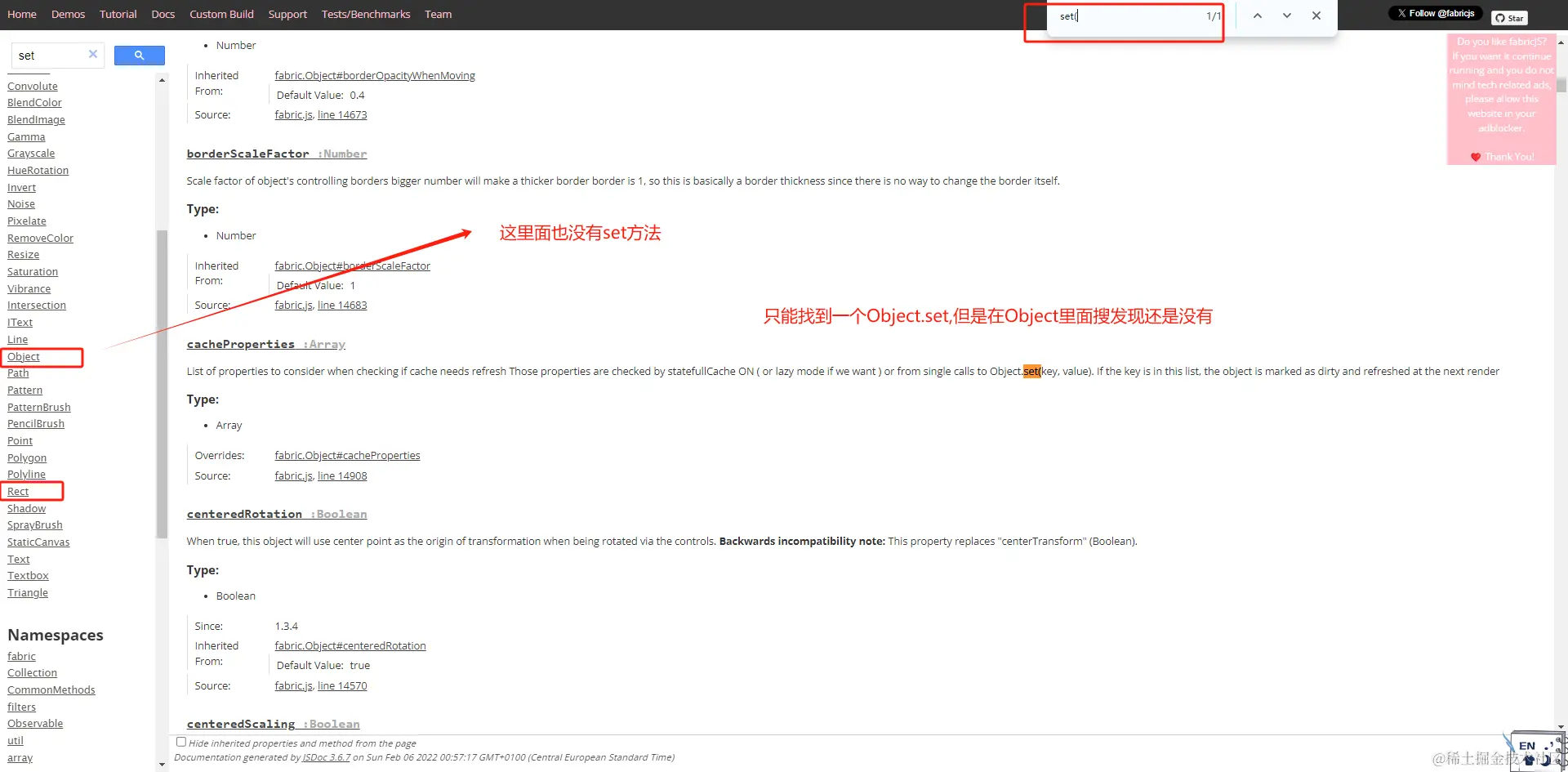Open the Demos menu item

coord(68,14)
